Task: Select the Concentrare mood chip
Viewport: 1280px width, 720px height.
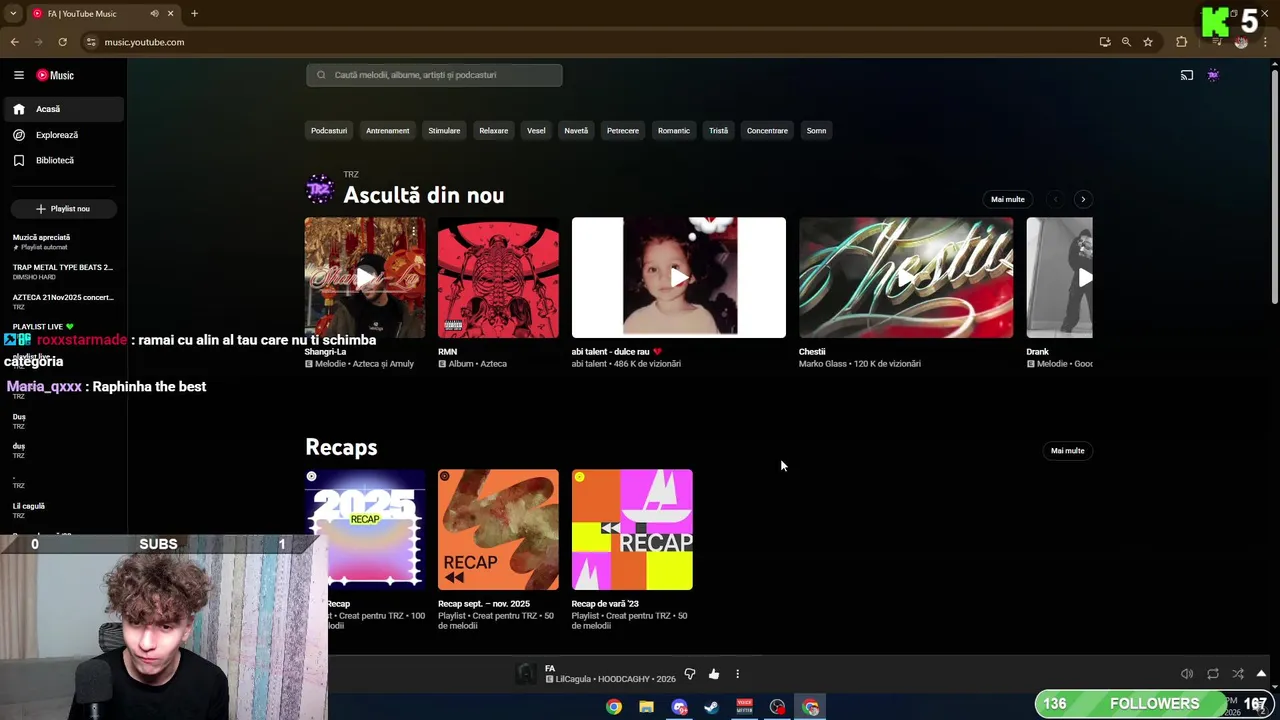Action: pos(767,131)
